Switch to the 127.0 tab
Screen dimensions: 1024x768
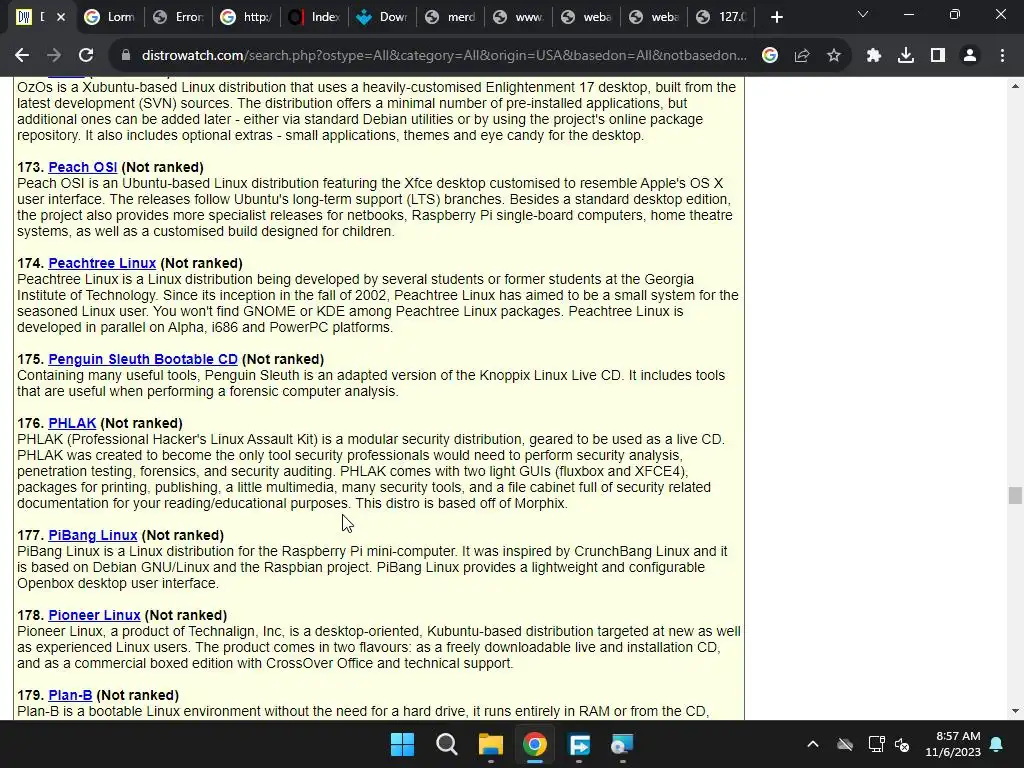722,17
